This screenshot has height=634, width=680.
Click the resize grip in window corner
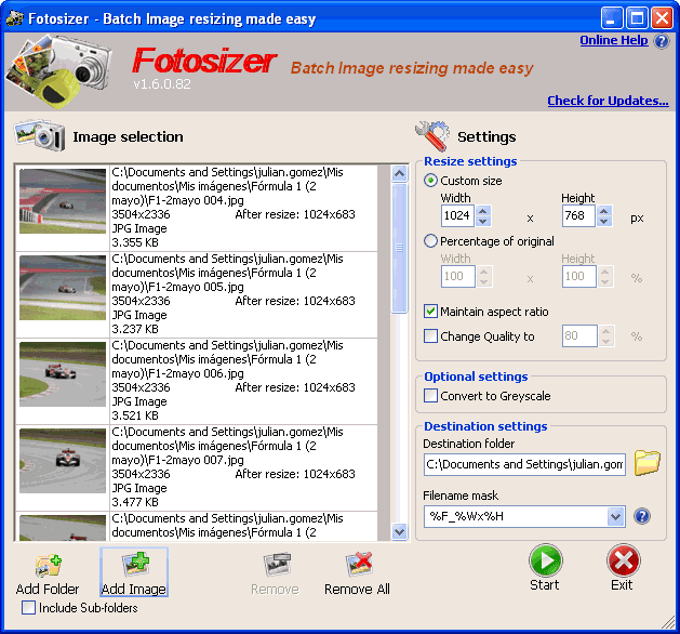pos(668,622)
